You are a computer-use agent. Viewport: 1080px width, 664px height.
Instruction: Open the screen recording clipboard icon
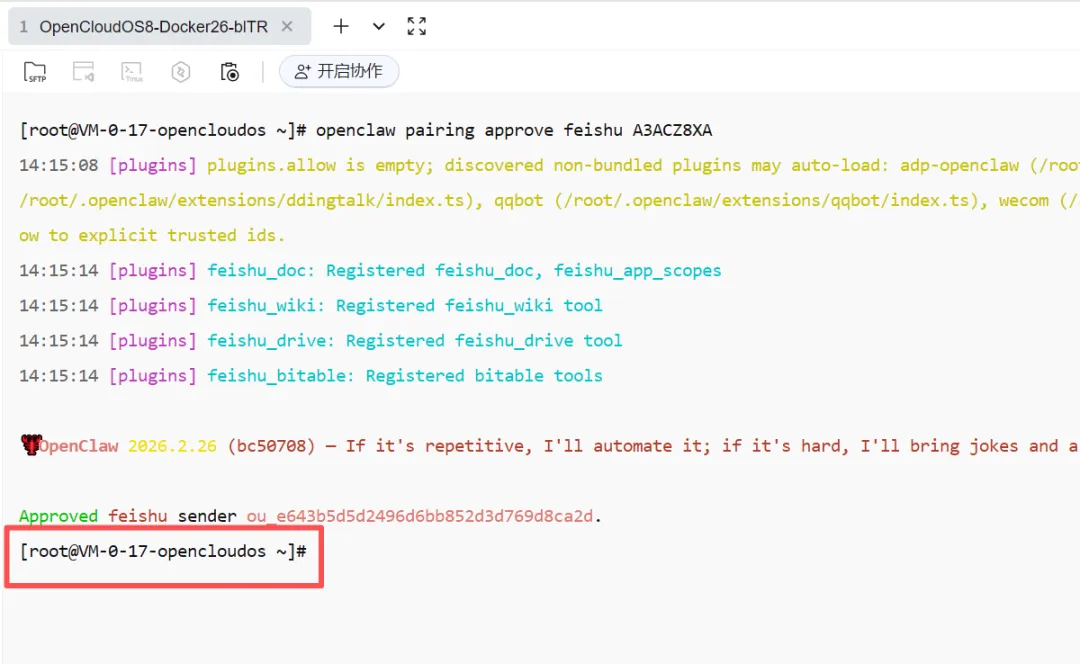pos(229,72)
